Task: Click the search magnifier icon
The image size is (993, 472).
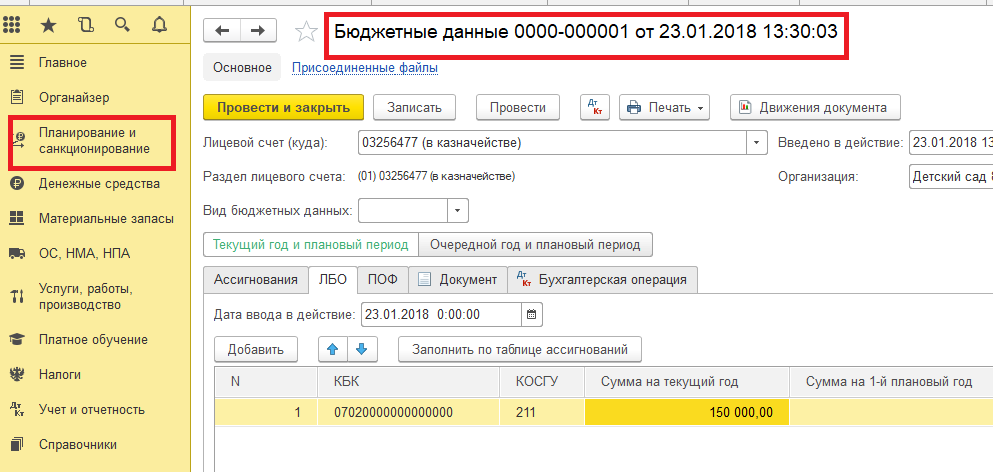Action: tap(121, 23)
